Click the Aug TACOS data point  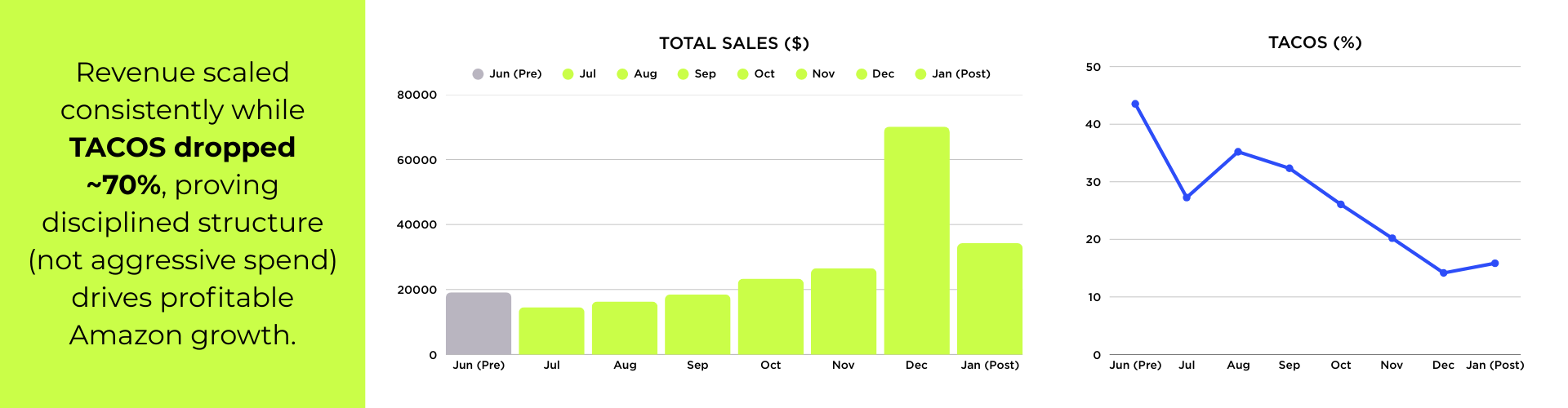point(1238,152)
